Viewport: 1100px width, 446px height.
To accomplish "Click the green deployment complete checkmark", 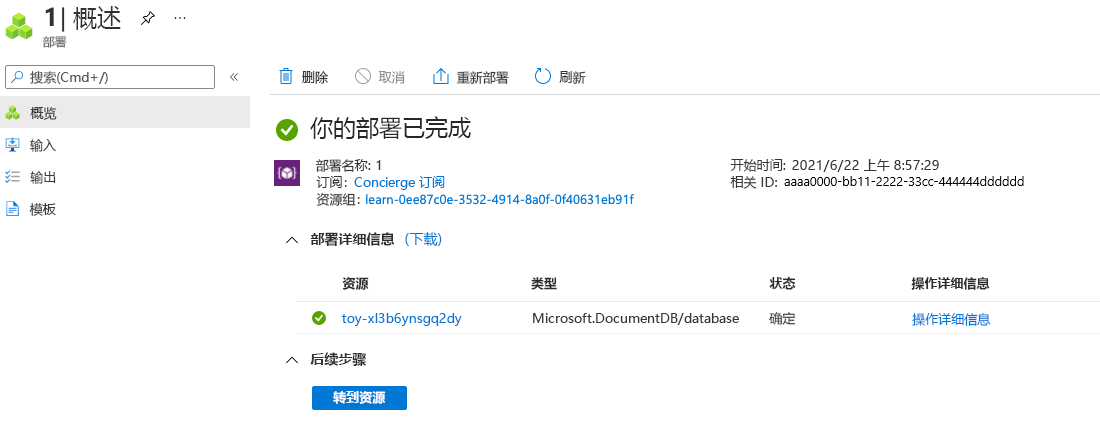I will coord(286,129).
